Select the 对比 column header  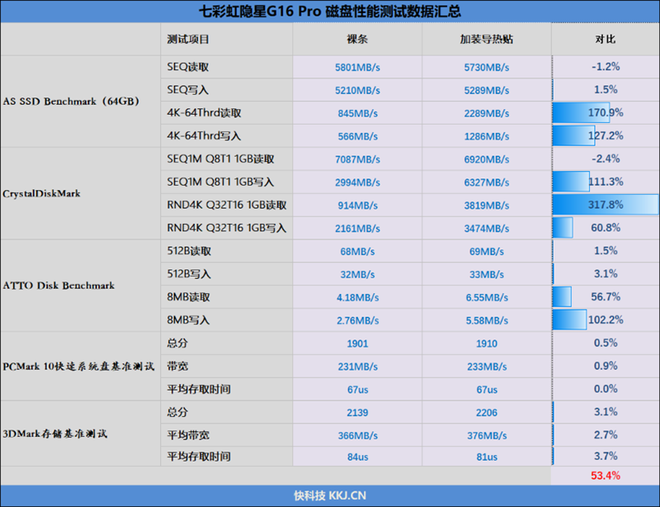point(605,39)
